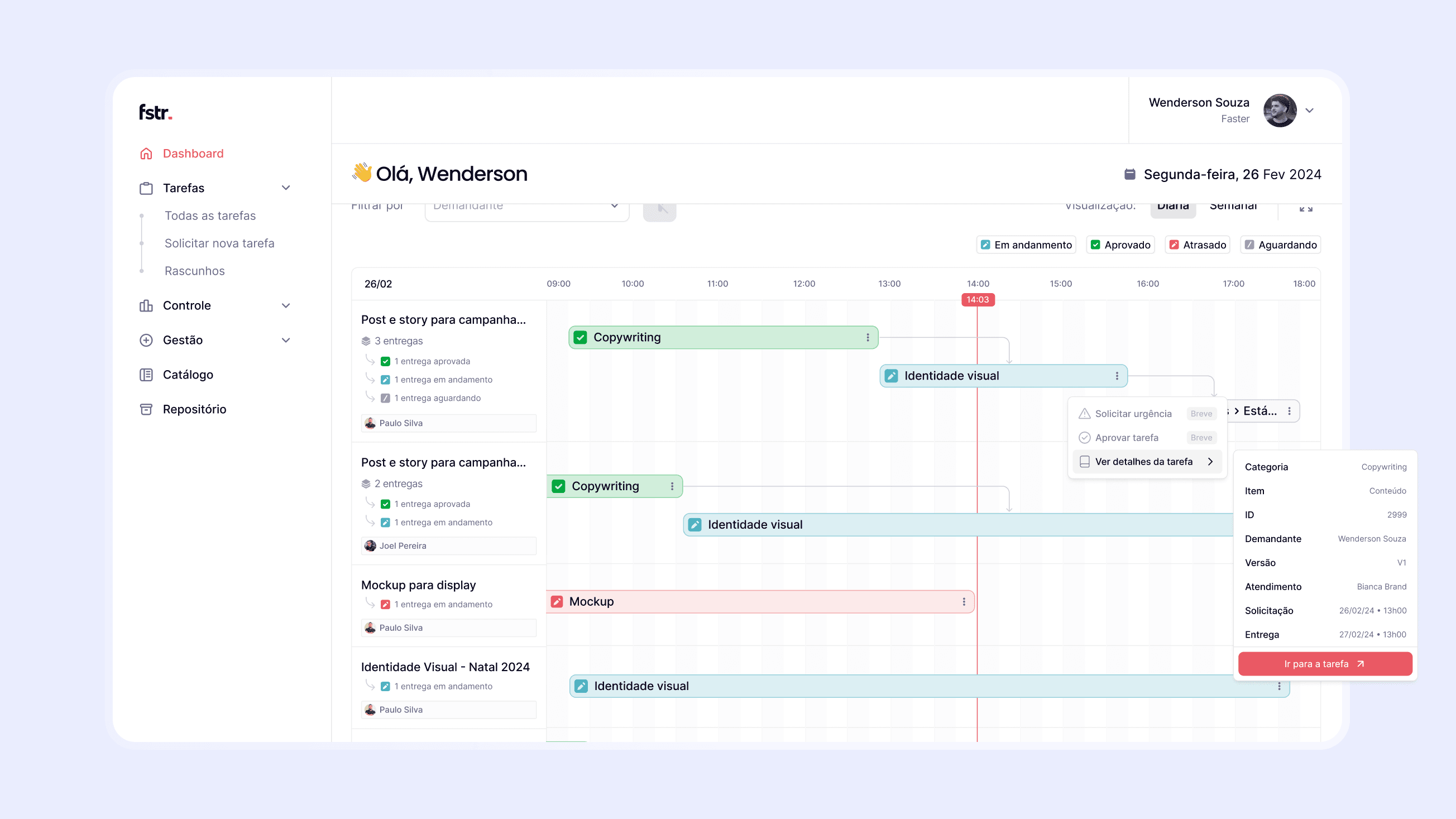1456x819 pixels.
Task: Click the warning triangle icon for Solicitar urgência
Action: pos(1084,414)
